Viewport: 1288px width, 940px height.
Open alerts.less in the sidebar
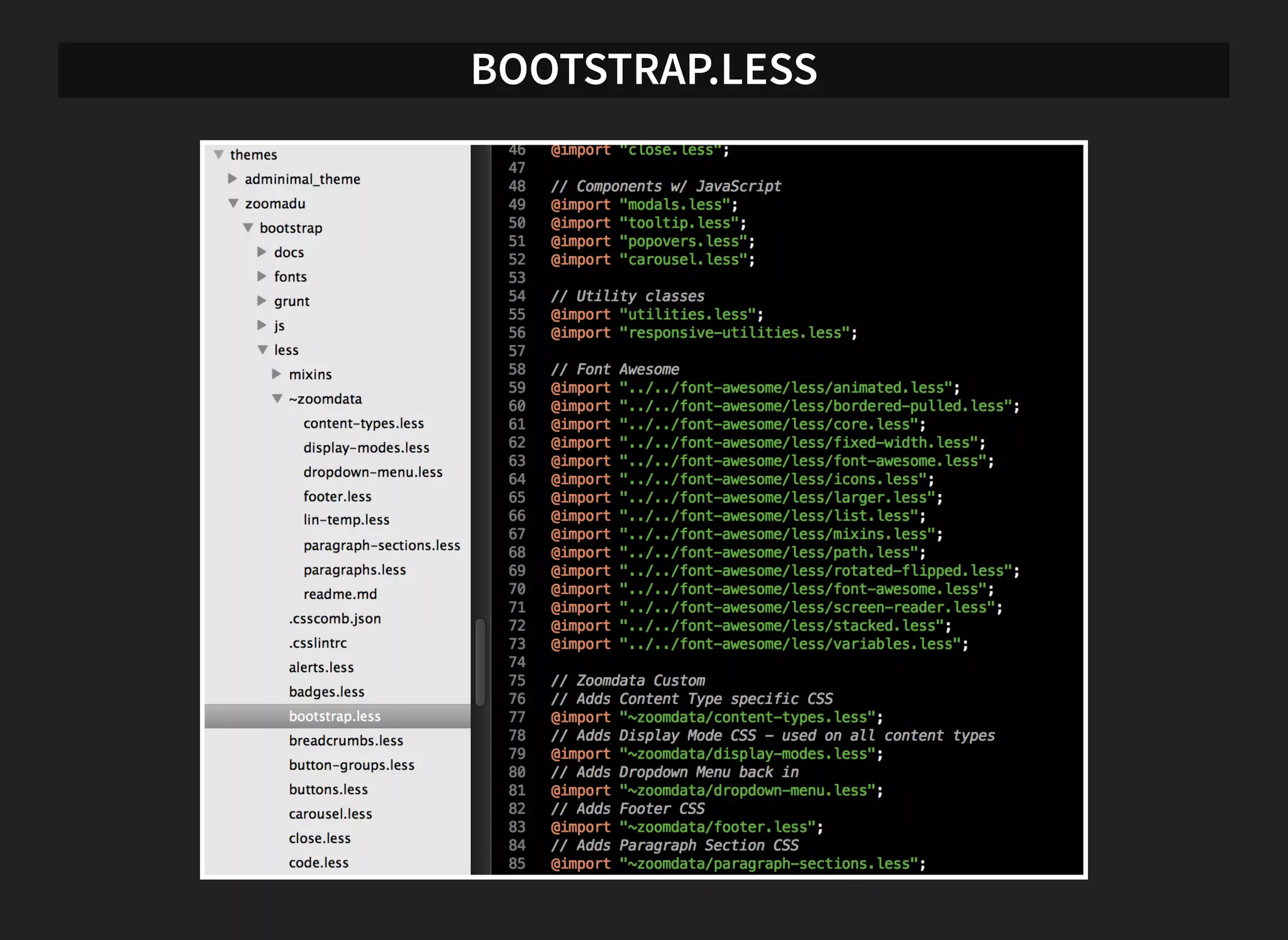pyautogui.click(x=321, y=668)
